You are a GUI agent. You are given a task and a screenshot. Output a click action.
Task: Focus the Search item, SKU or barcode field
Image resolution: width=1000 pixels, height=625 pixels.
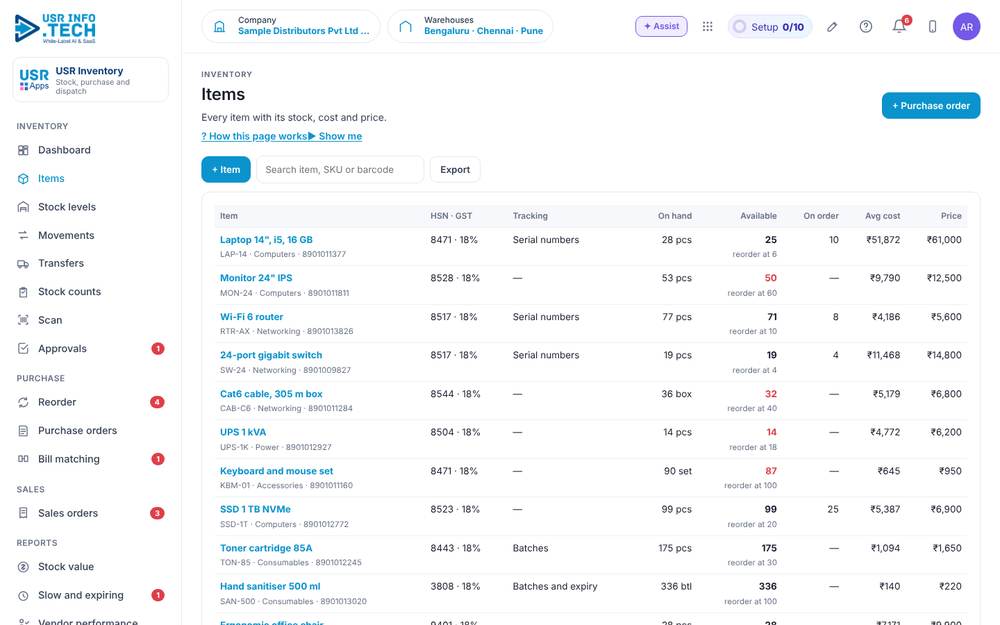coord(340,170)
